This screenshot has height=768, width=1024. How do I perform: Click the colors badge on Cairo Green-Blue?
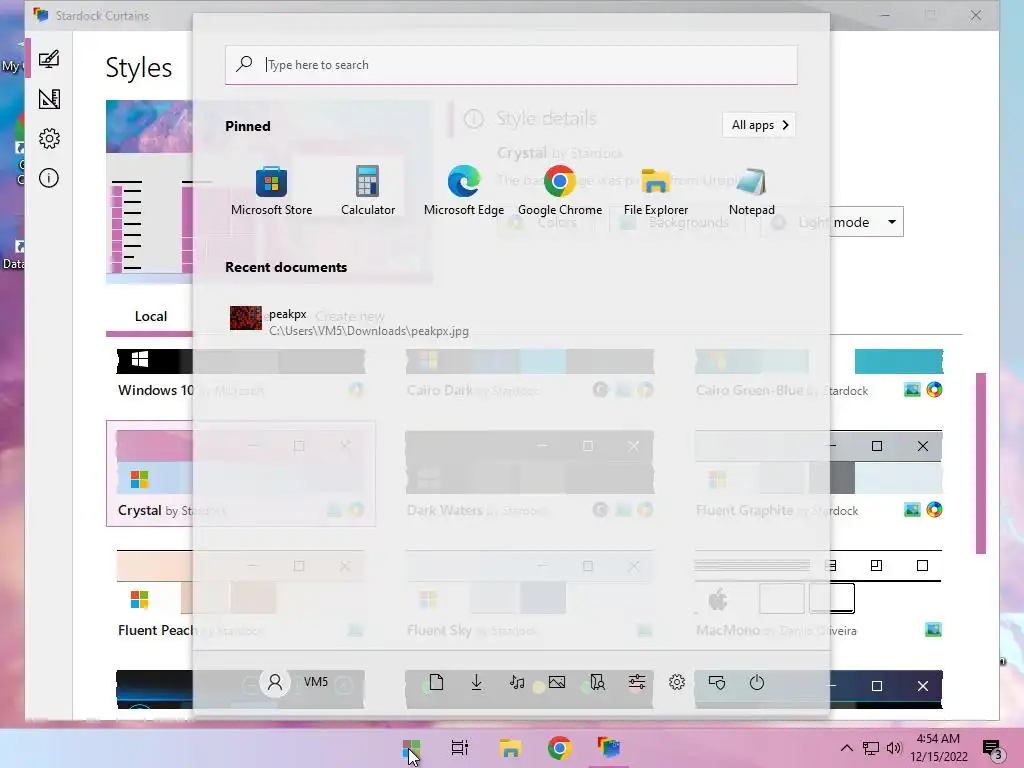pos(935,390)
